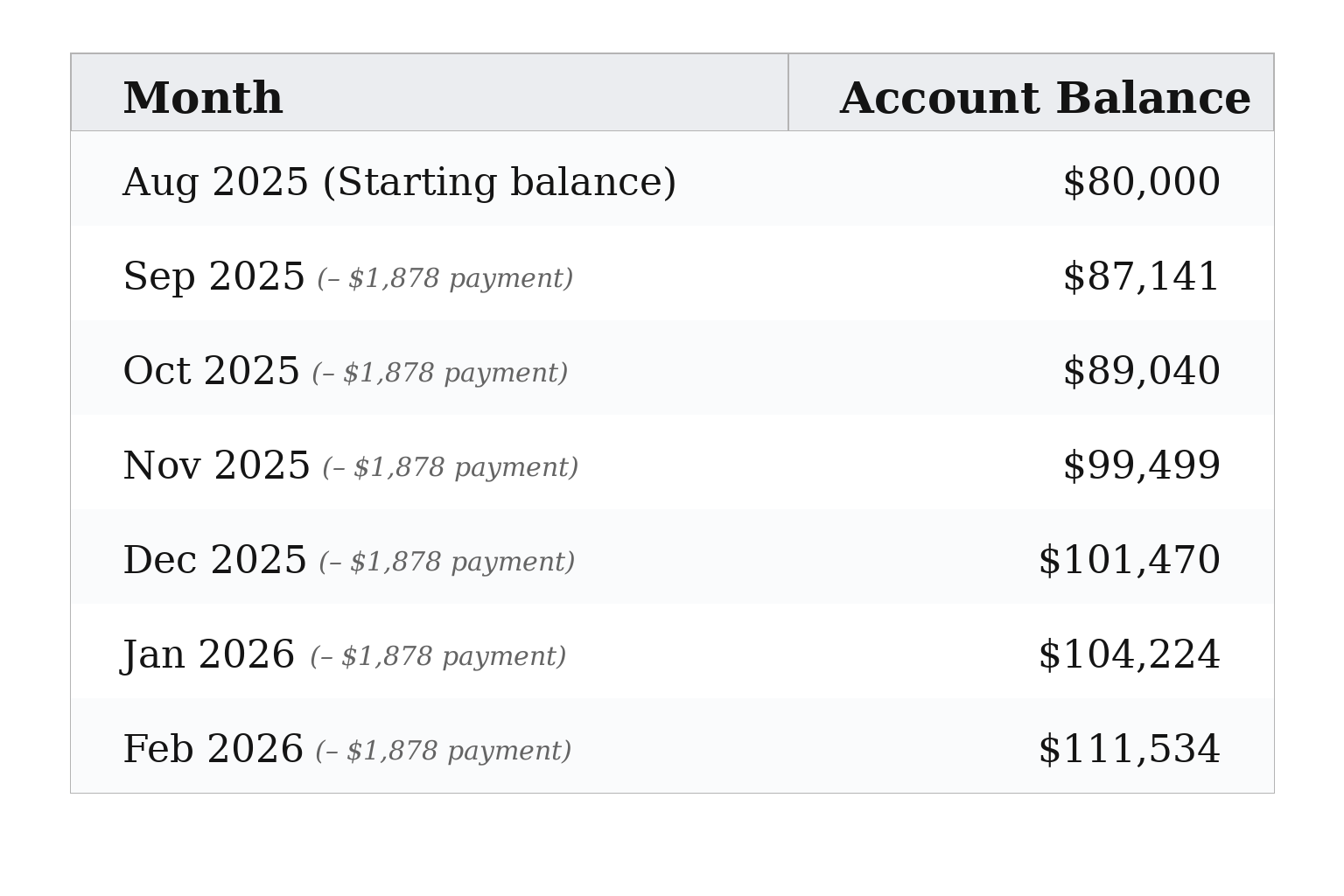Click the $87,141 balance value

pyautogui.click(x=1141, y=277)
